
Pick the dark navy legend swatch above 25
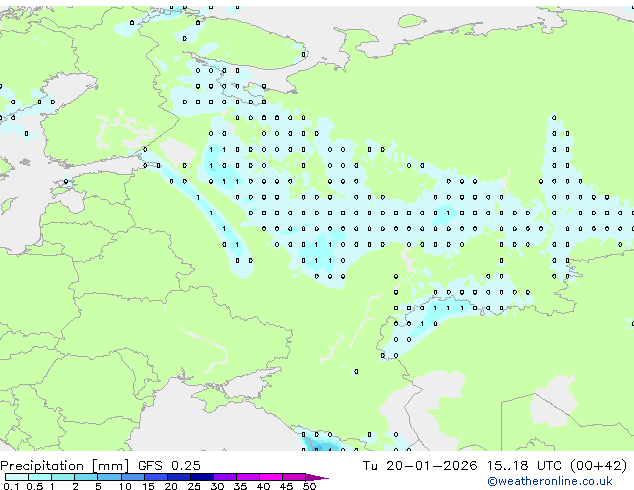(202, 477)
